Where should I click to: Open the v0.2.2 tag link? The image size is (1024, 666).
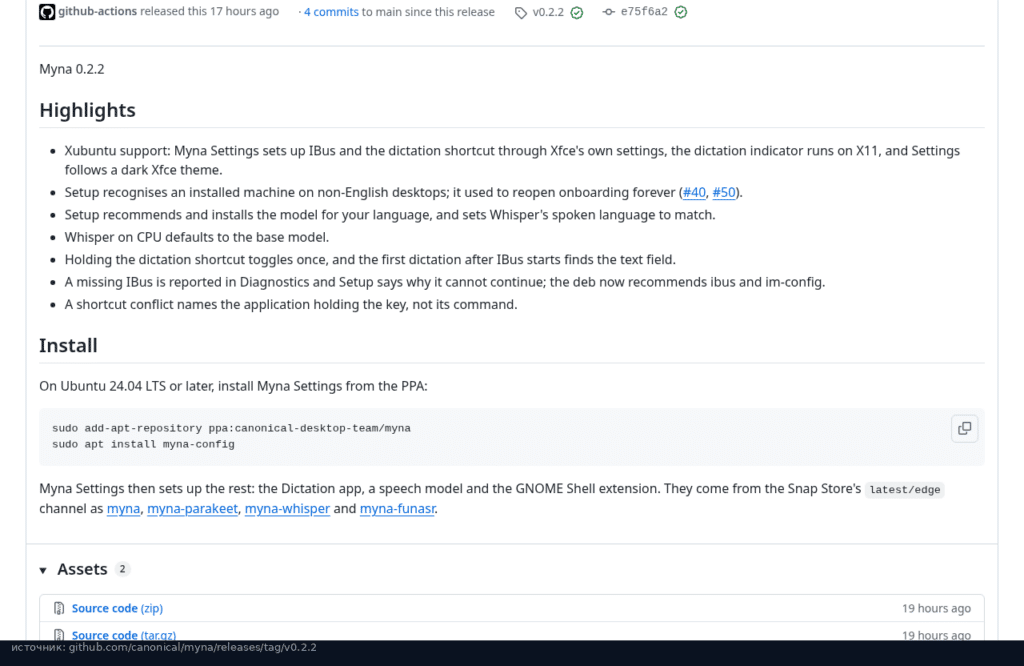coord(548,12)
